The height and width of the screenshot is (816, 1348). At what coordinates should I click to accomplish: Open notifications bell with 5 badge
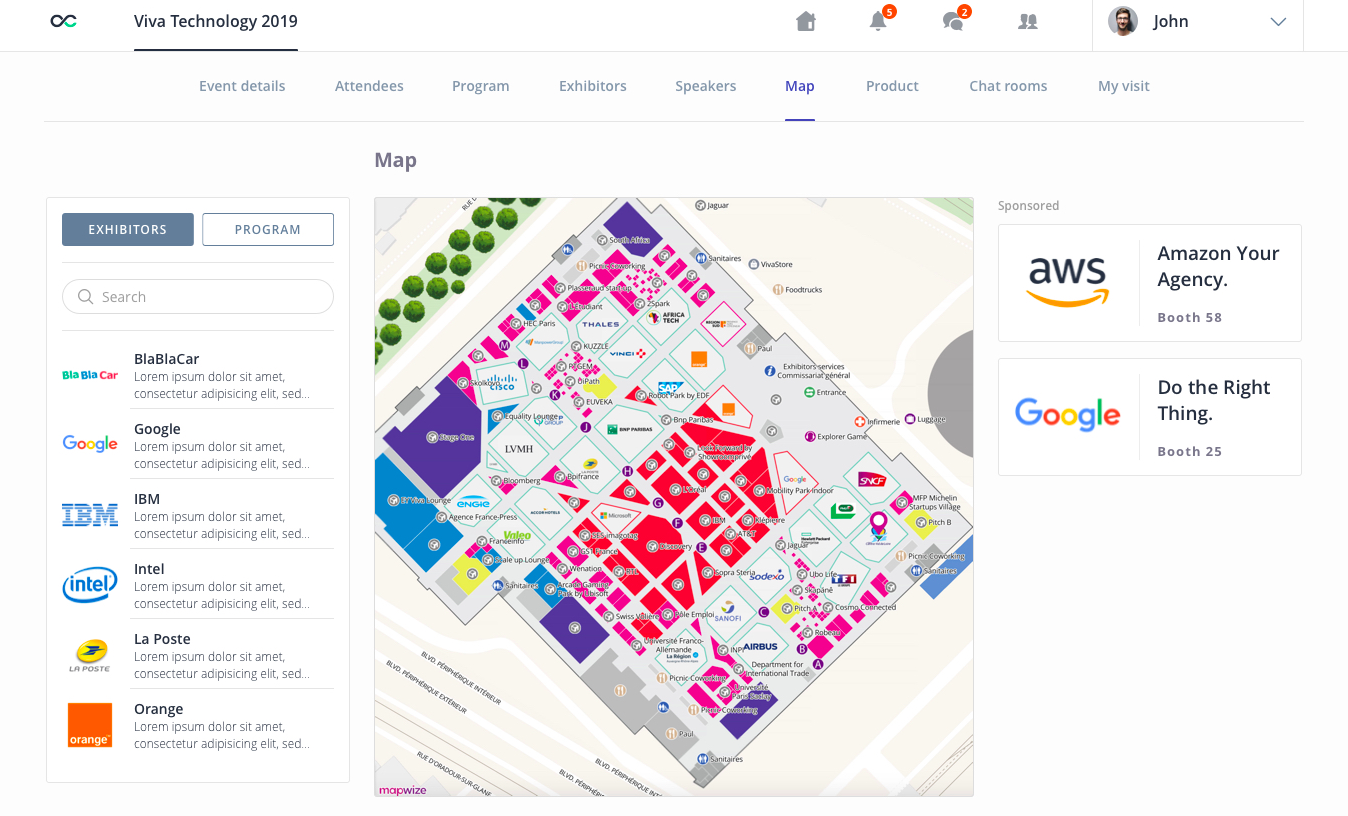coord(878,21)
